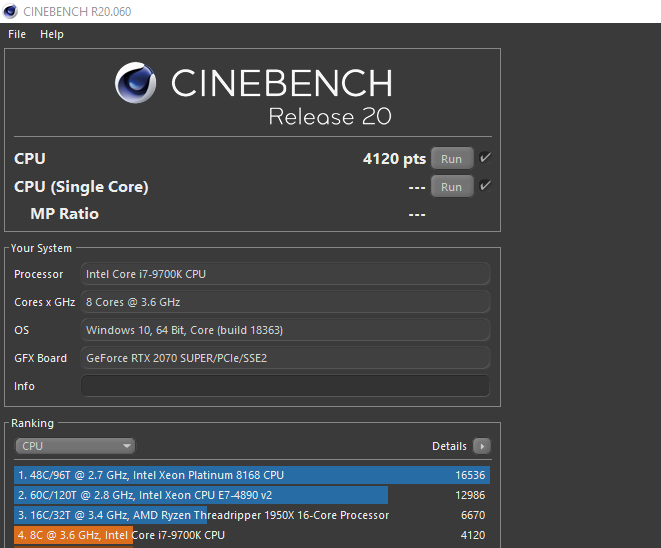The width and height of the screenshot is (661, 548).
Task: Click the 16536 ranking score
Action: 470,475
